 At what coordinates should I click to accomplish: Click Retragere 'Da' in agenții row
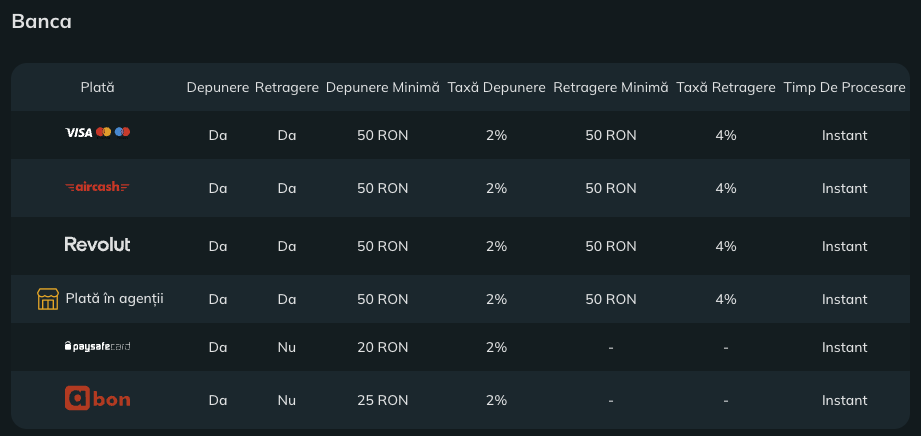(x=287, y=299)
